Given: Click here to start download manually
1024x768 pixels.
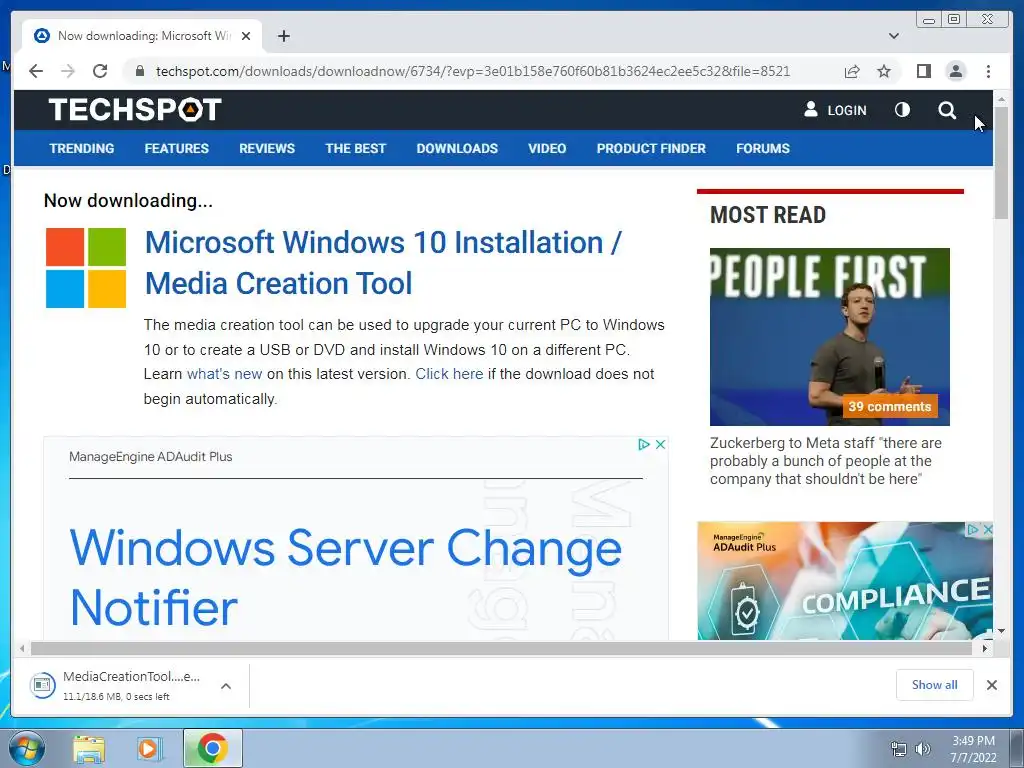Looking at the screenshot, I should coord(449,374).
